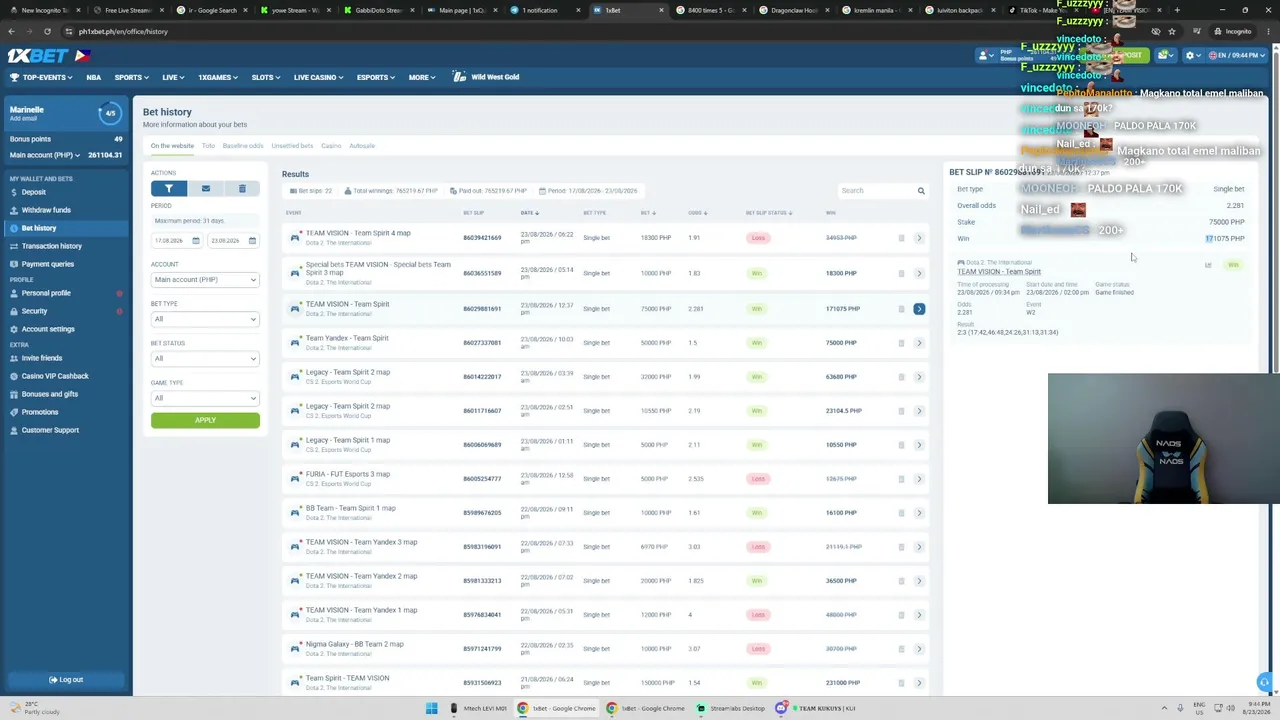Switch to the Autosale tab
Viewport: 1280px width, 720px height.
362,146
